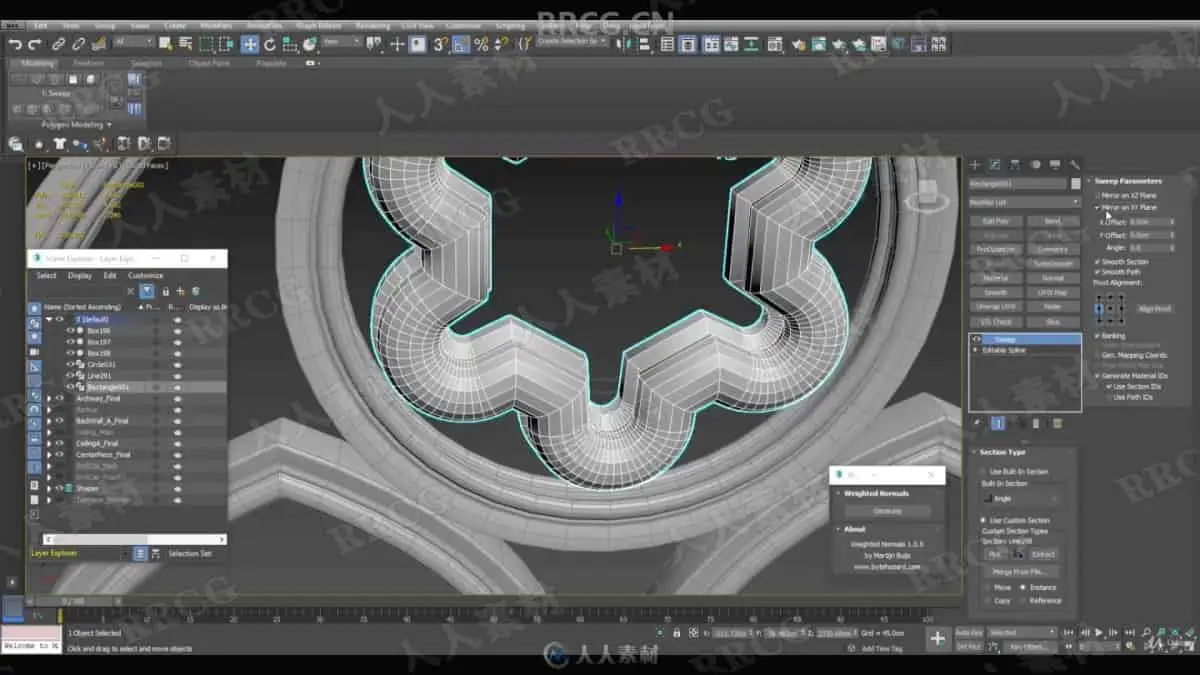This screenshot has width=1200, height=675.
Task: Toggle the Window/Crossing selection icon
Action: point(226,44)
